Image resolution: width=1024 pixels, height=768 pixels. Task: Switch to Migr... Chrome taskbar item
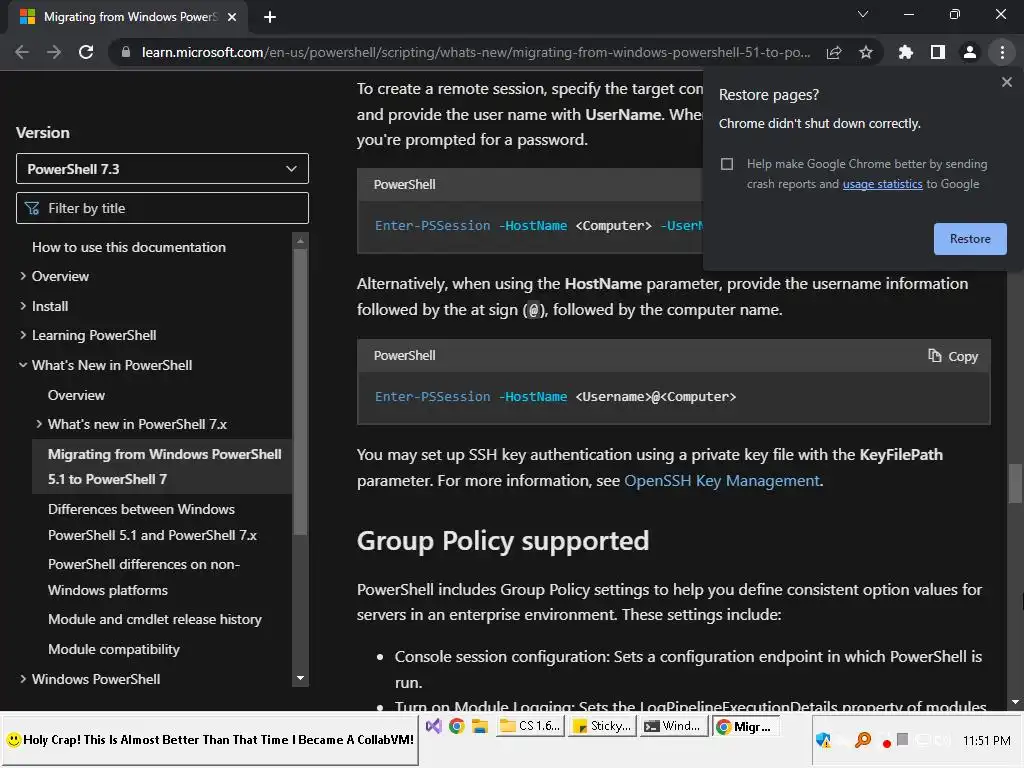click(746, 726)
